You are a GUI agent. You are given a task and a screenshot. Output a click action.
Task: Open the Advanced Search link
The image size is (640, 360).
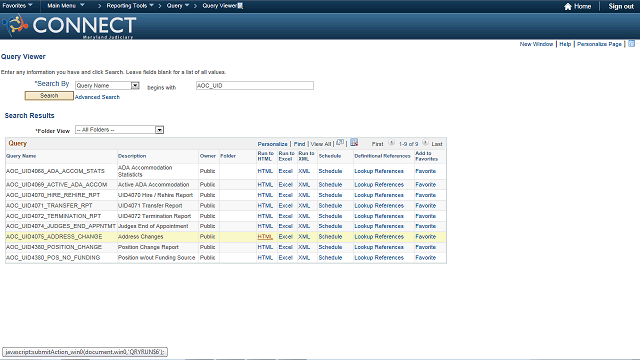[97, 97]
